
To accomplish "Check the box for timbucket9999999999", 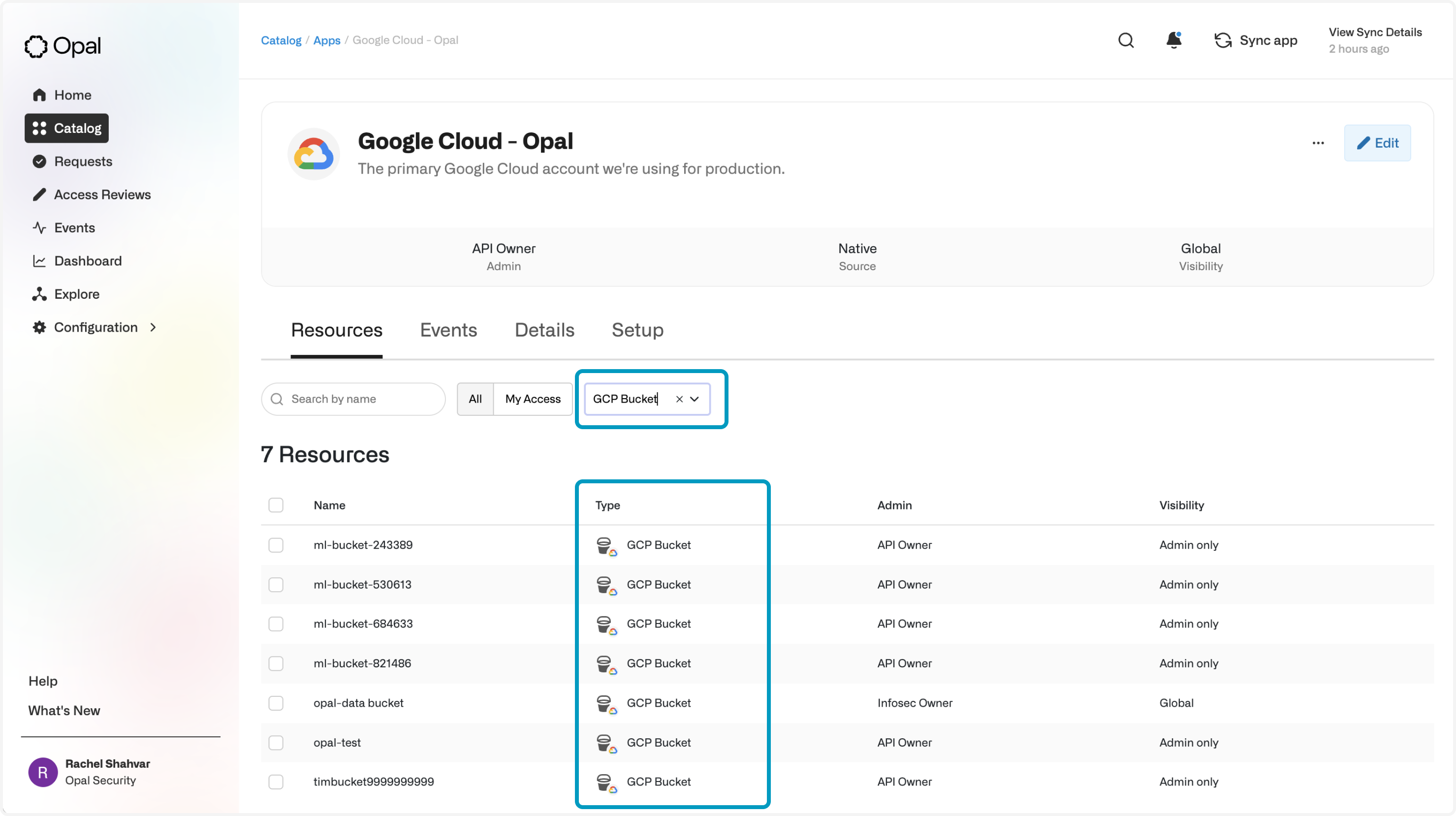I will pyautogui.click(x=276, y=782).
